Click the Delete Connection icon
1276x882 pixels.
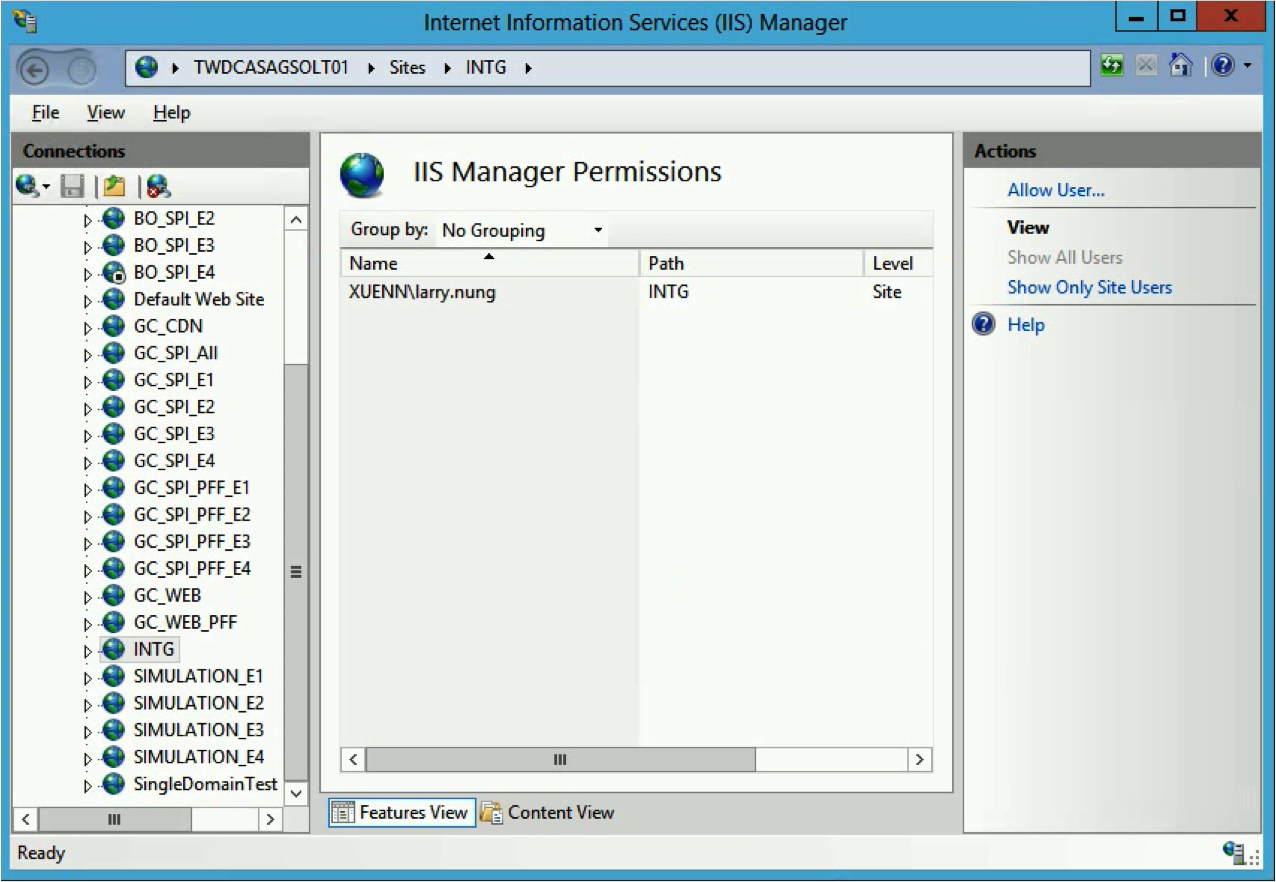click(157, 185)
